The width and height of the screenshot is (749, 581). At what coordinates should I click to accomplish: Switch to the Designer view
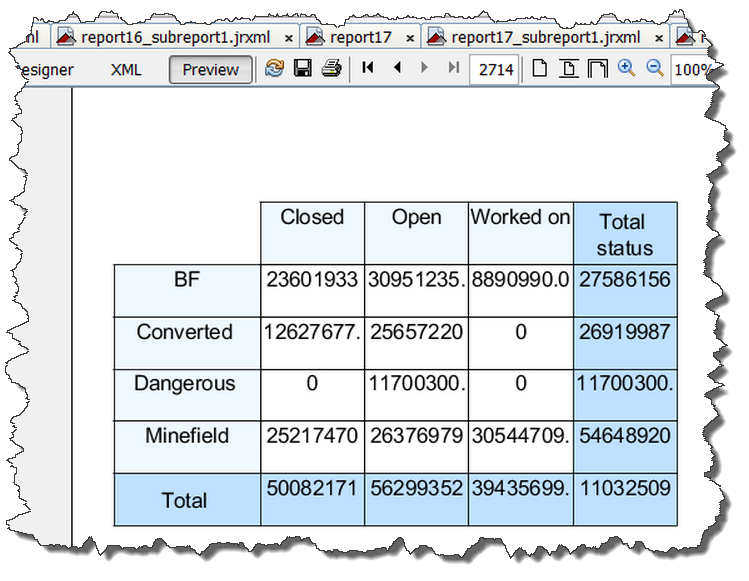pyautogui.click(x=44, y=70)
